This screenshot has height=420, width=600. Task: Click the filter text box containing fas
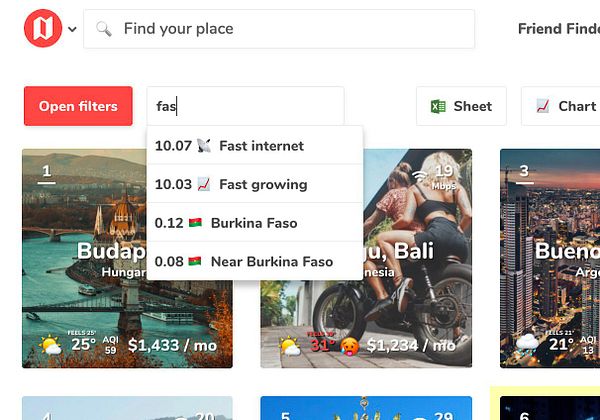click(x=245, y=106)
